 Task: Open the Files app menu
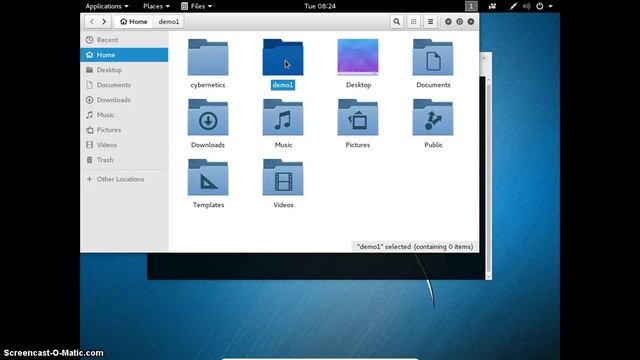pyautogui.click(x=197, y=6)
